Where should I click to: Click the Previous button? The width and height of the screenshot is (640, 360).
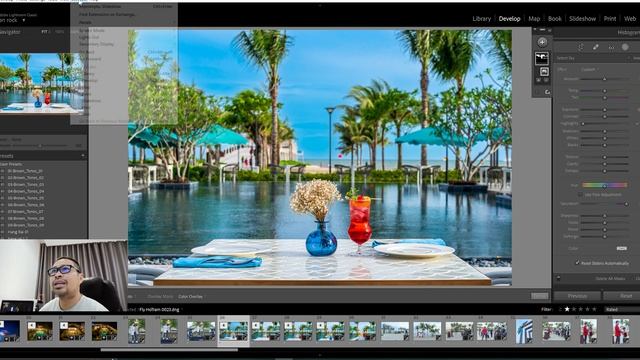coord(578,296)
